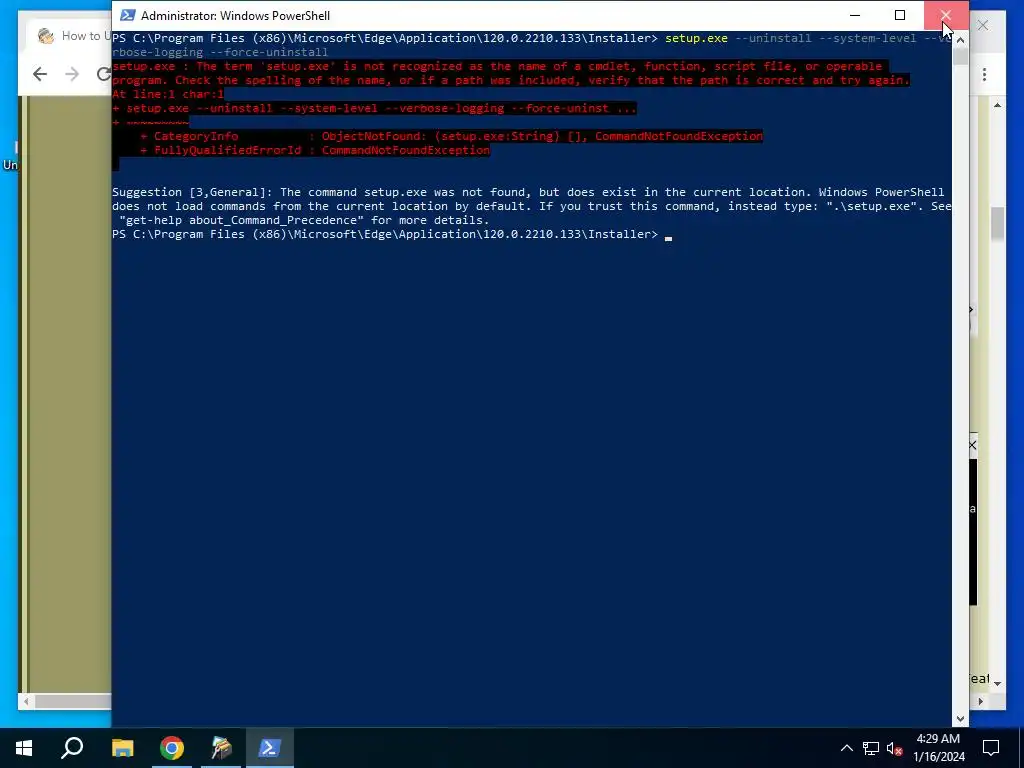
Task: Click the Chrome vertical scrollbar thumb
Action: click(997, 223)
